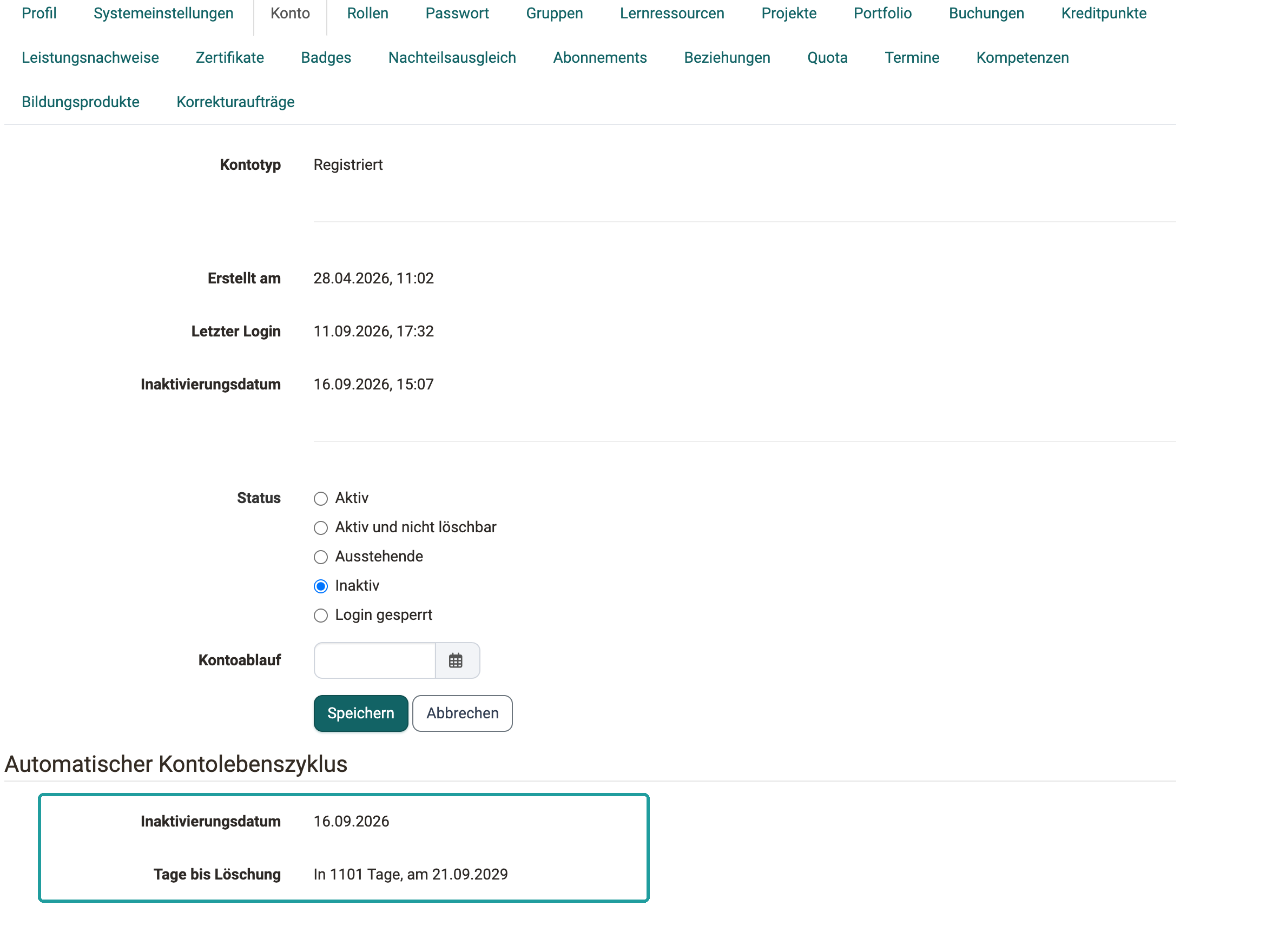The image size is (1266, 952).
Task: Switch to the Quota tab
Action: coord(828,58)
